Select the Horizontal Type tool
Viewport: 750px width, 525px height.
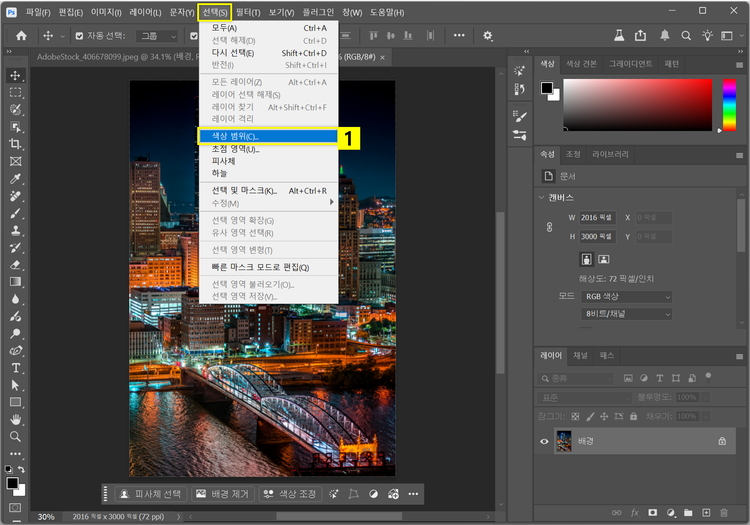point(15,367)
